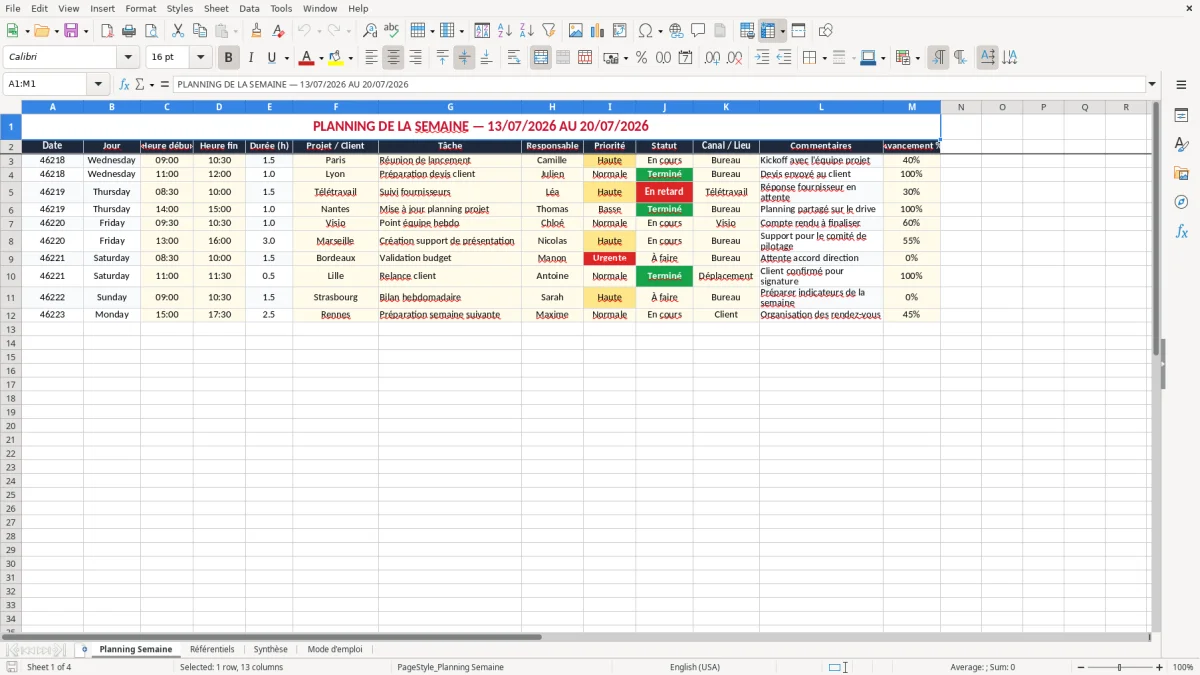Screen dimensions: 1200x675
Task: Open sidebar Properties panel icon
Action: tap(1181, 115)
